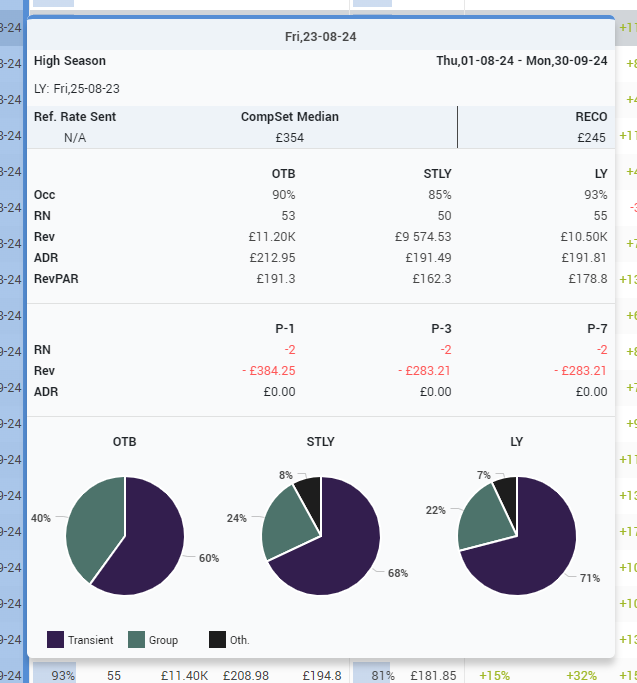Screen dimensions: 637x683
Task: Click the 24% label on STLY pie
Action: 237,518
